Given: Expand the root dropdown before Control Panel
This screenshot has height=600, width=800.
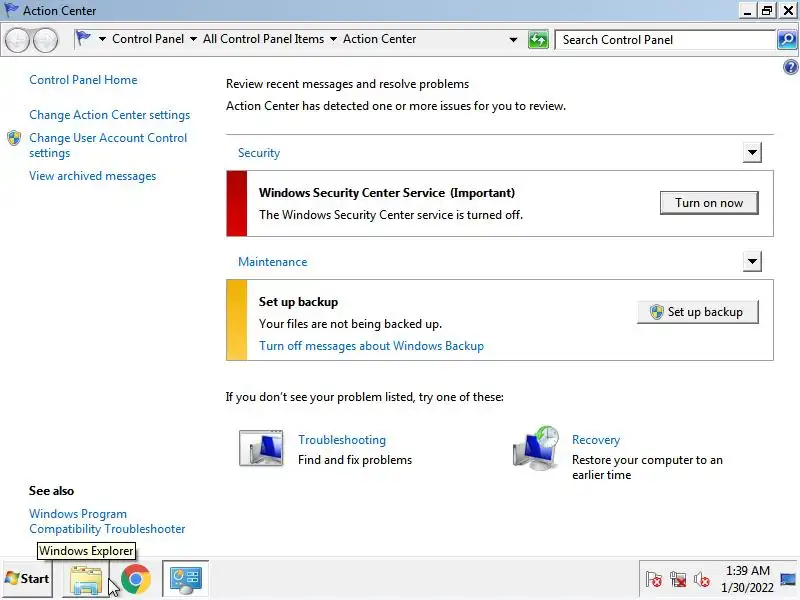Looking at the screenshot, I should click(102, 39).
